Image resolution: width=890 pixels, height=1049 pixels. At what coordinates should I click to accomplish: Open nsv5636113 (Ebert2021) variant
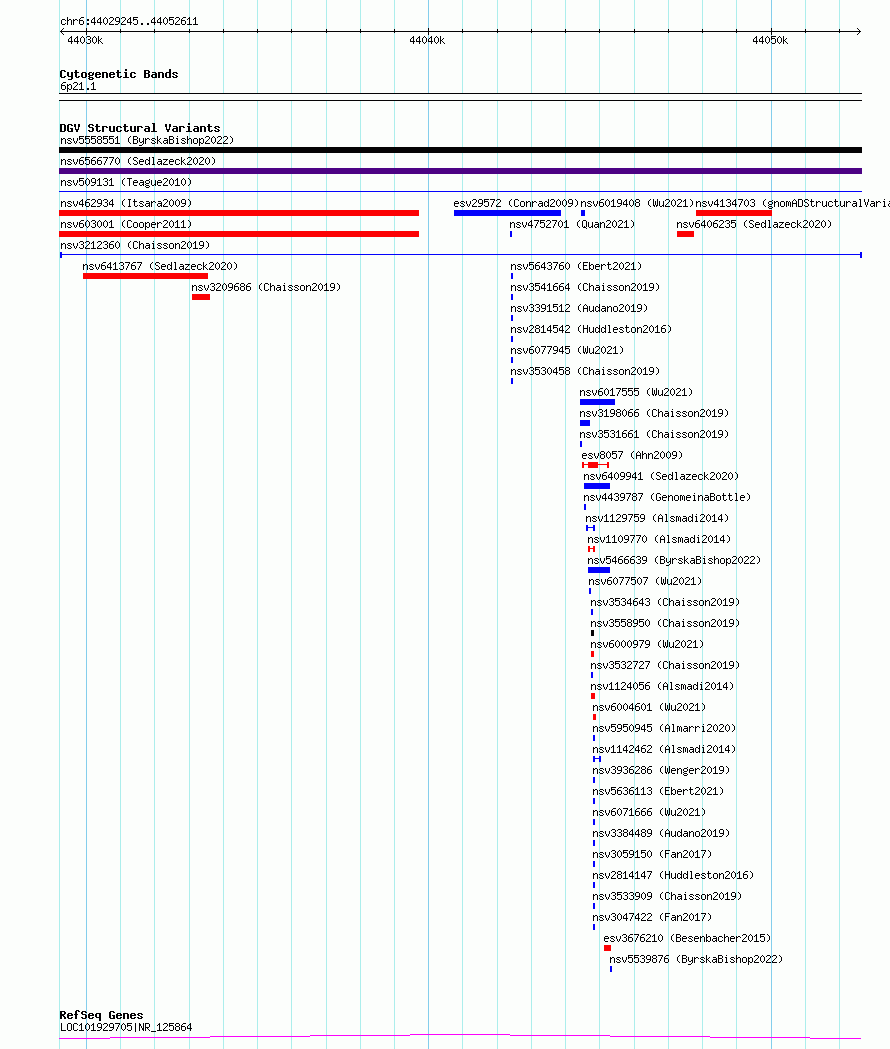click(x=658, y=791)
